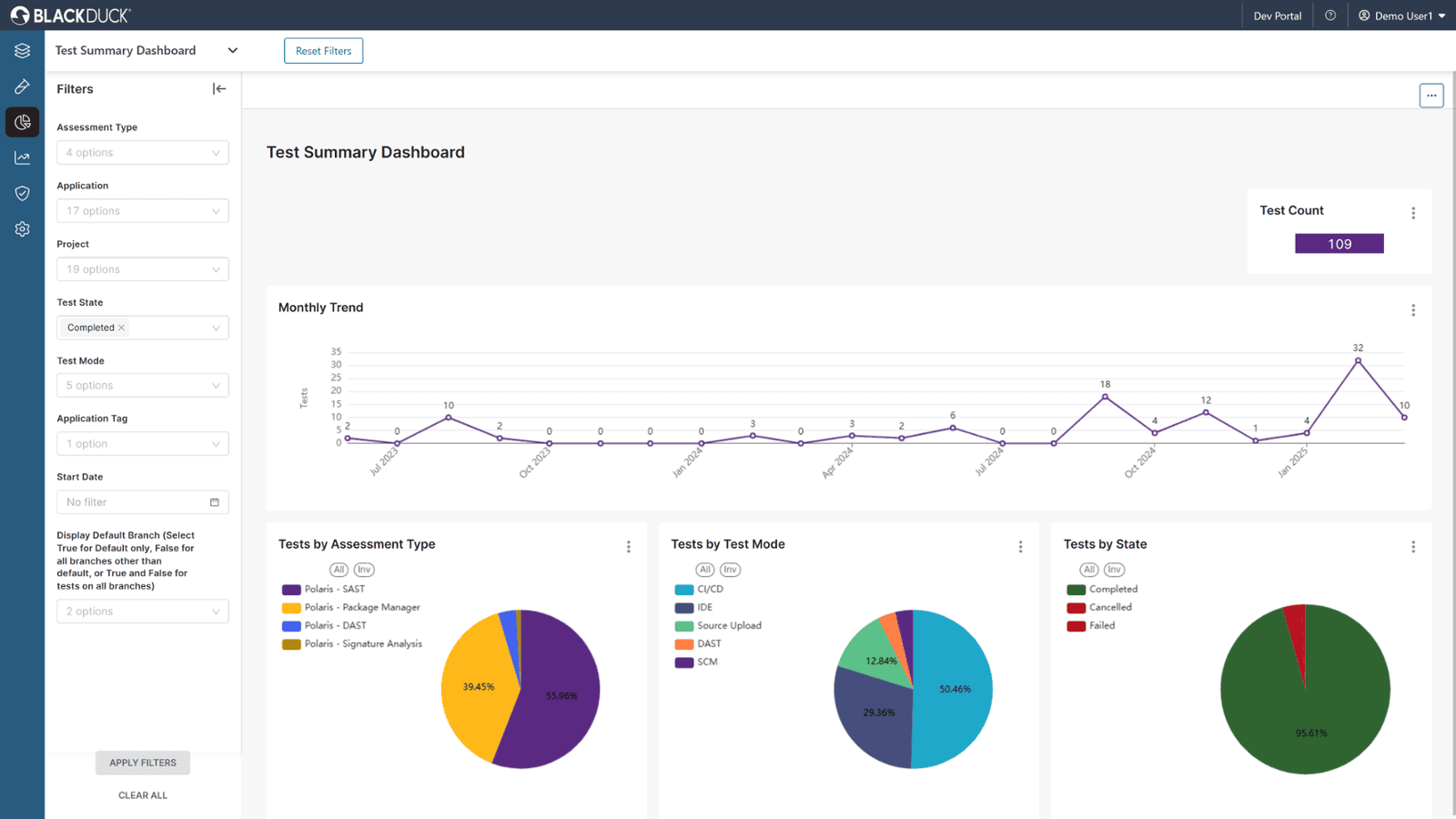Viewport: 1456px width, 819px height.
Task: Remove the Completed tag from Test State
Action: pos(122,328)
